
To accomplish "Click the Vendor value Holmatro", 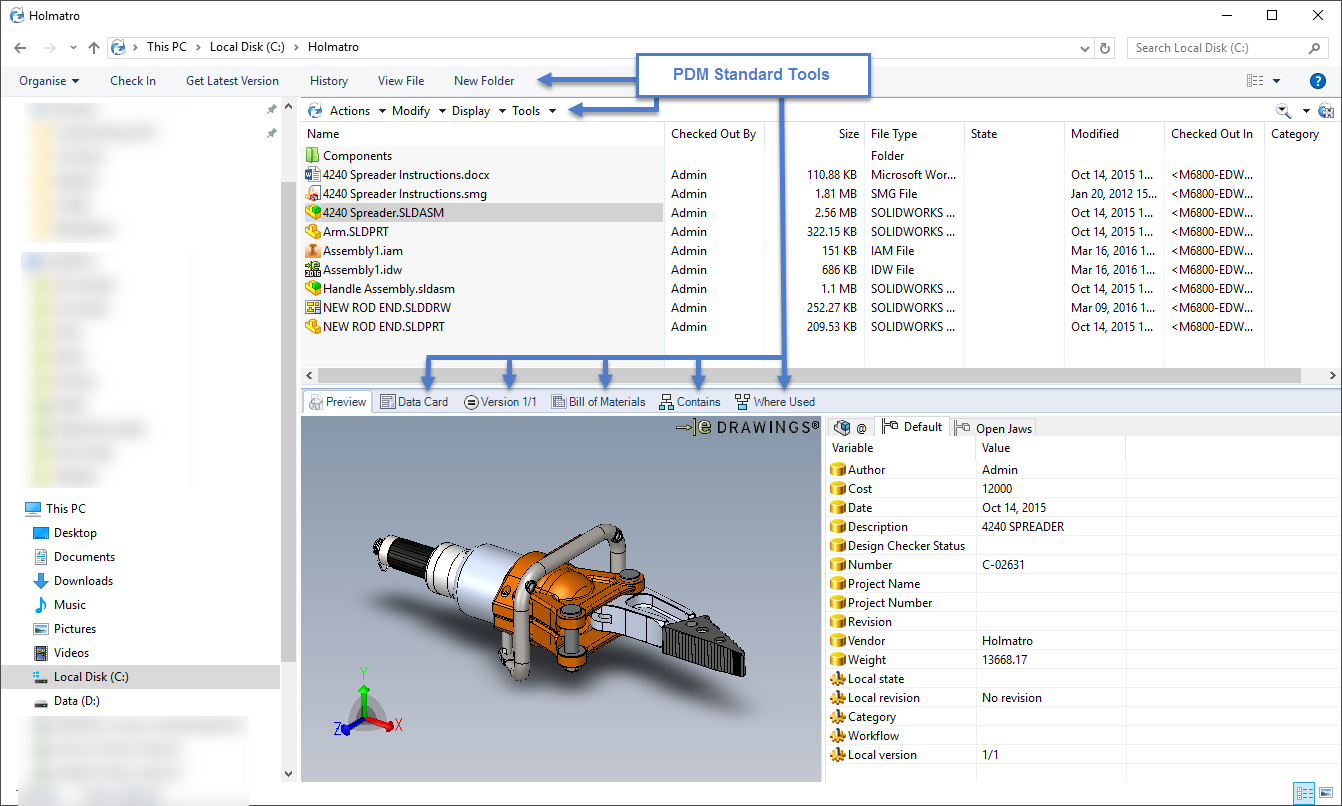I will pos(1007,641).
